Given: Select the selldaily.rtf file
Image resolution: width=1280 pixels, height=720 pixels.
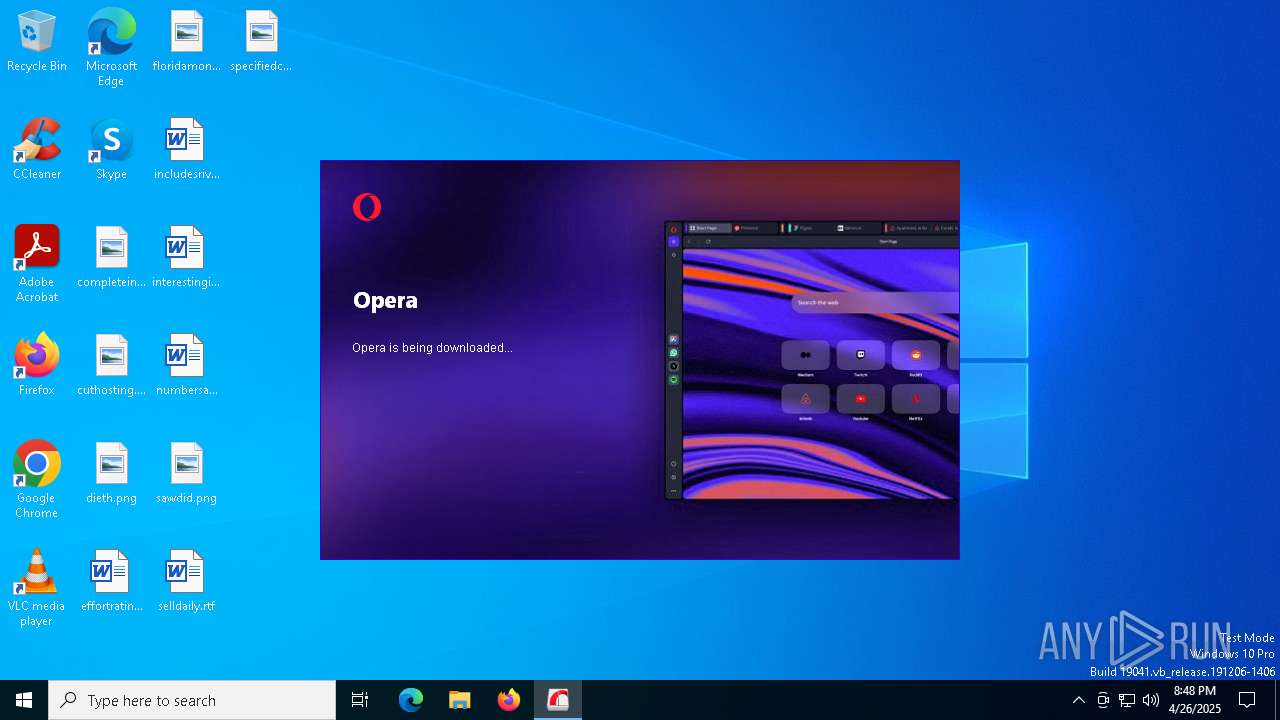Looking at the screenshot, I should click(186, 582).
